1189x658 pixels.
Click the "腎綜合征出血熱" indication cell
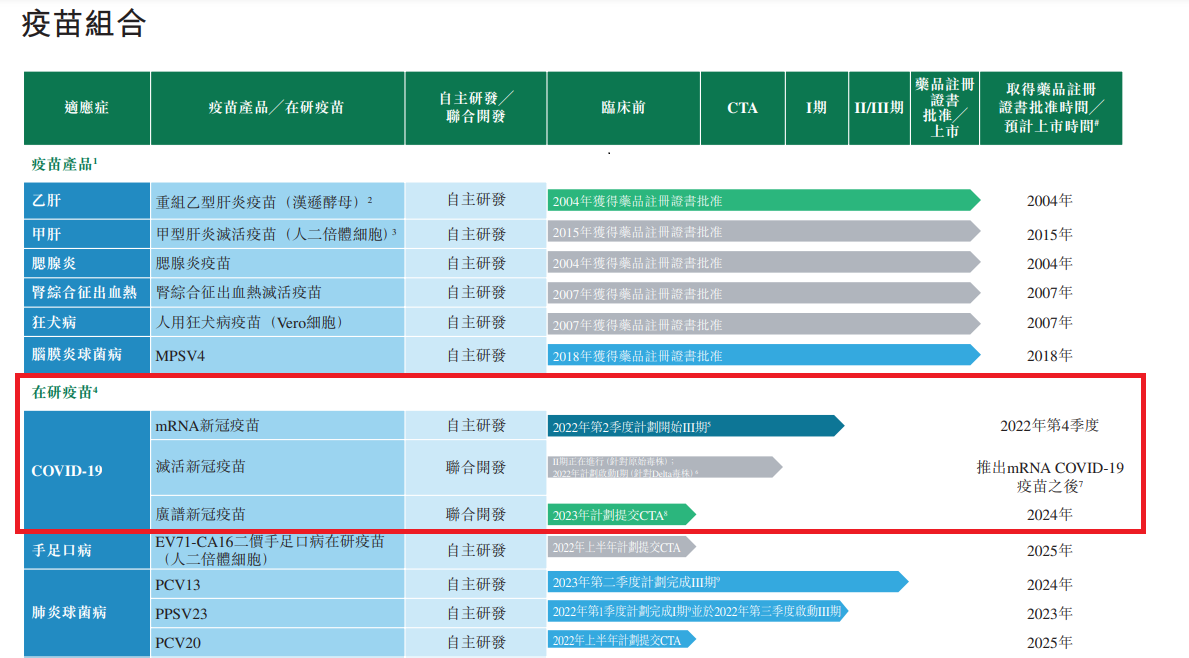point(87,293)
